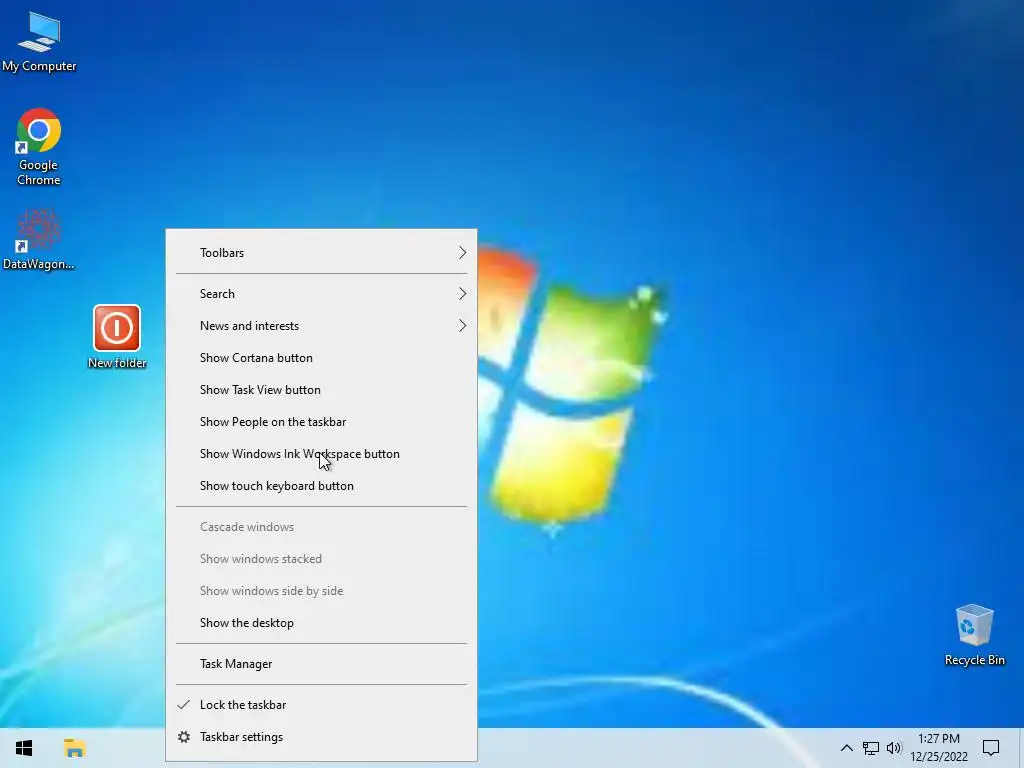Open Task Manager from context menu

coord(322,664)
